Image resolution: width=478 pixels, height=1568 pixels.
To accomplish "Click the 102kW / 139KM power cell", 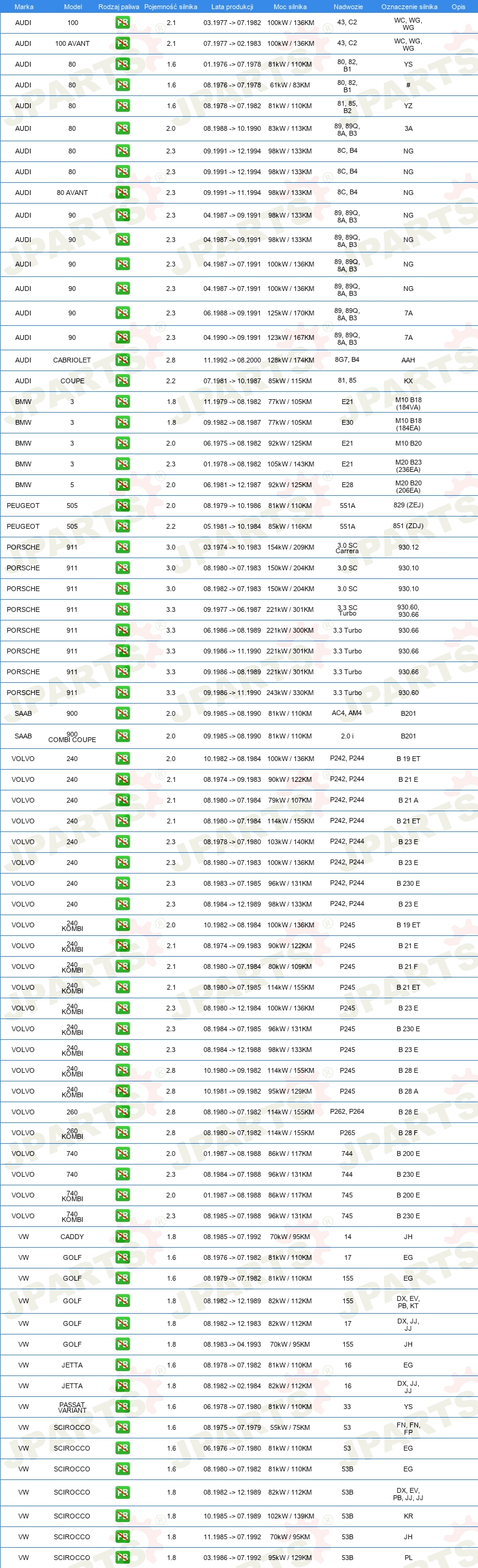I will click(x=290, y=1516).
